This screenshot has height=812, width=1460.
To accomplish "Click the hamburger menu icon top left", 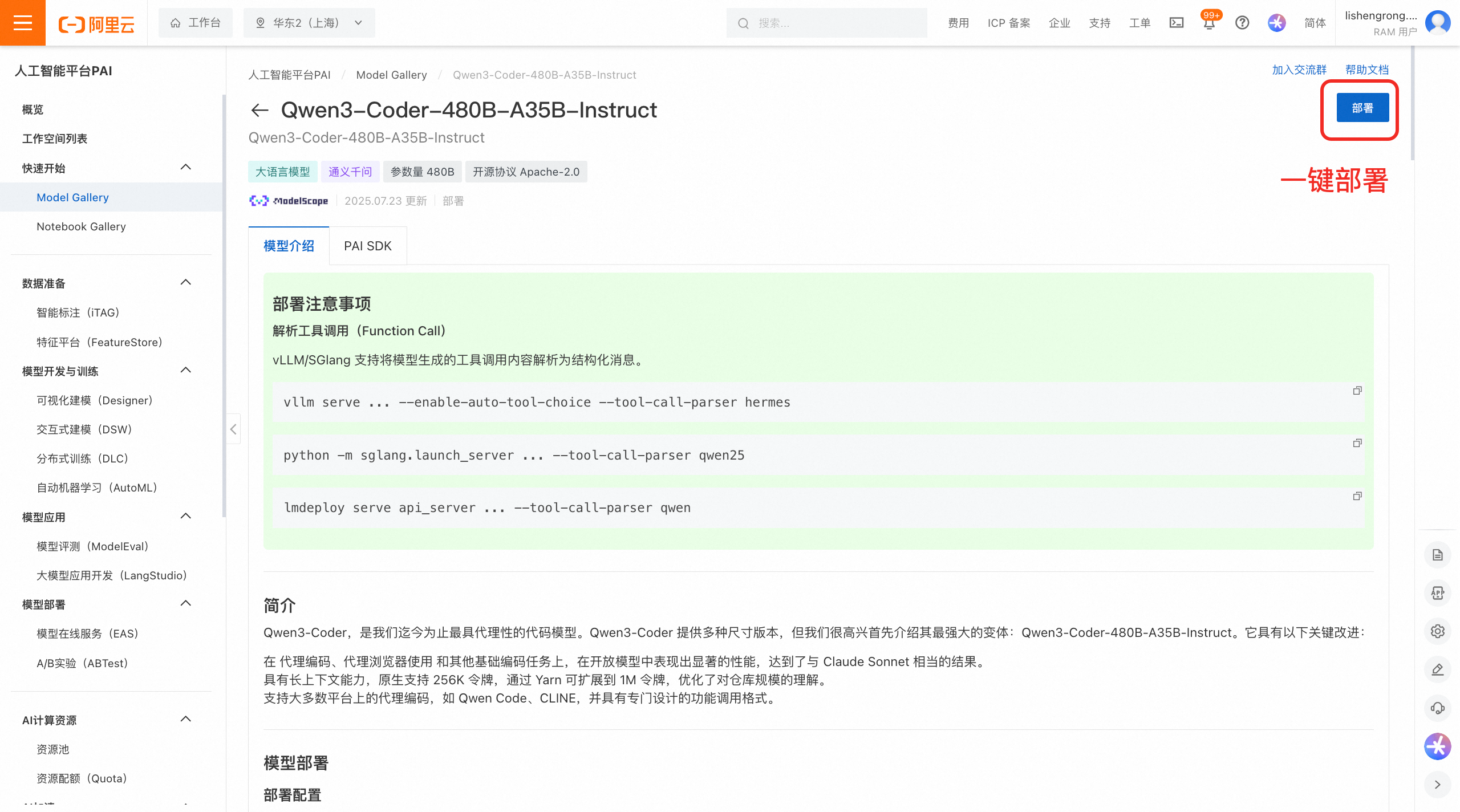I will (x=22, y=23).
